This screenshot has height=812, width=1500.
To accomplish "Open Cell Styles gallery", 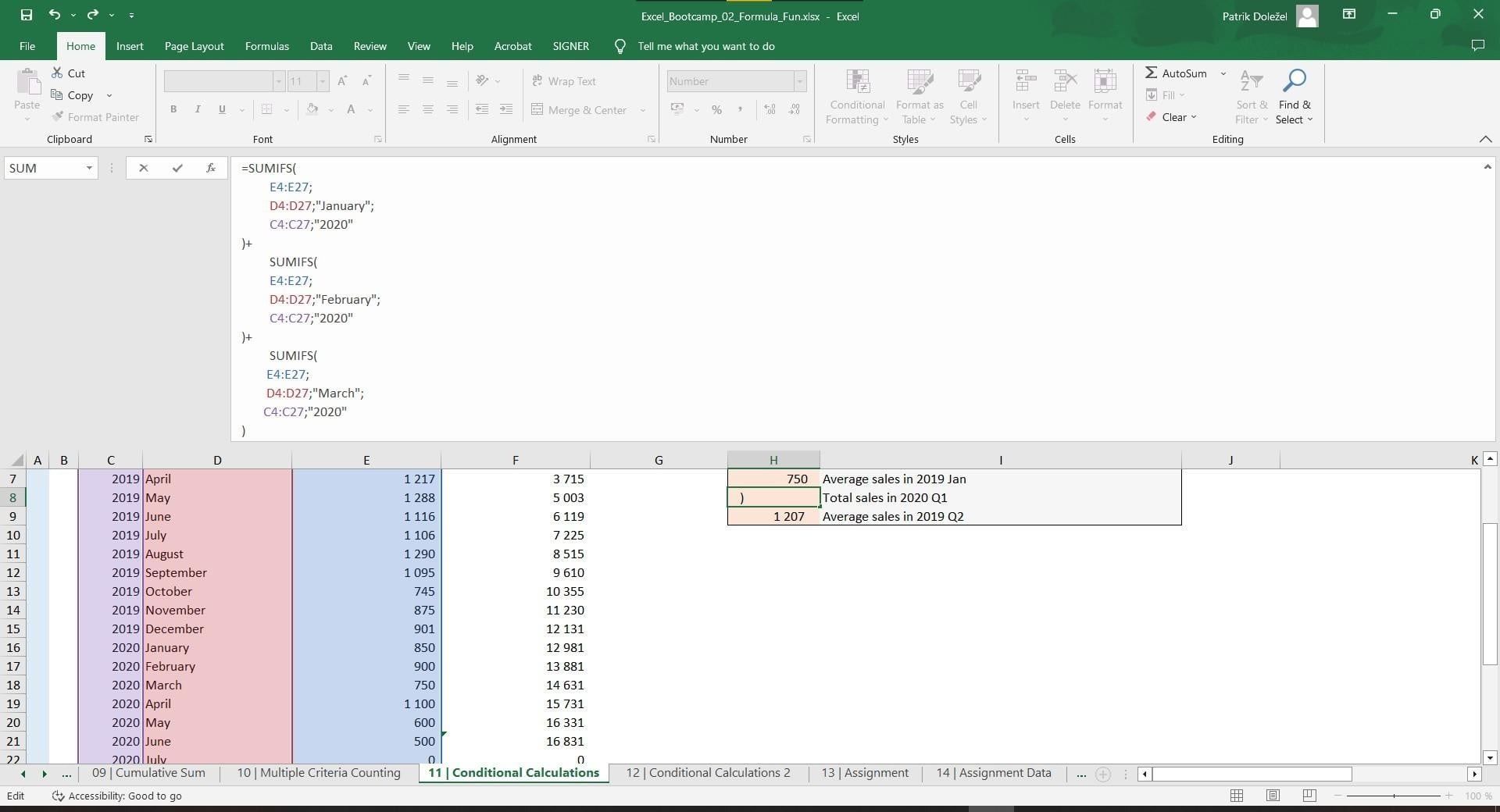I will pos(968,97).
